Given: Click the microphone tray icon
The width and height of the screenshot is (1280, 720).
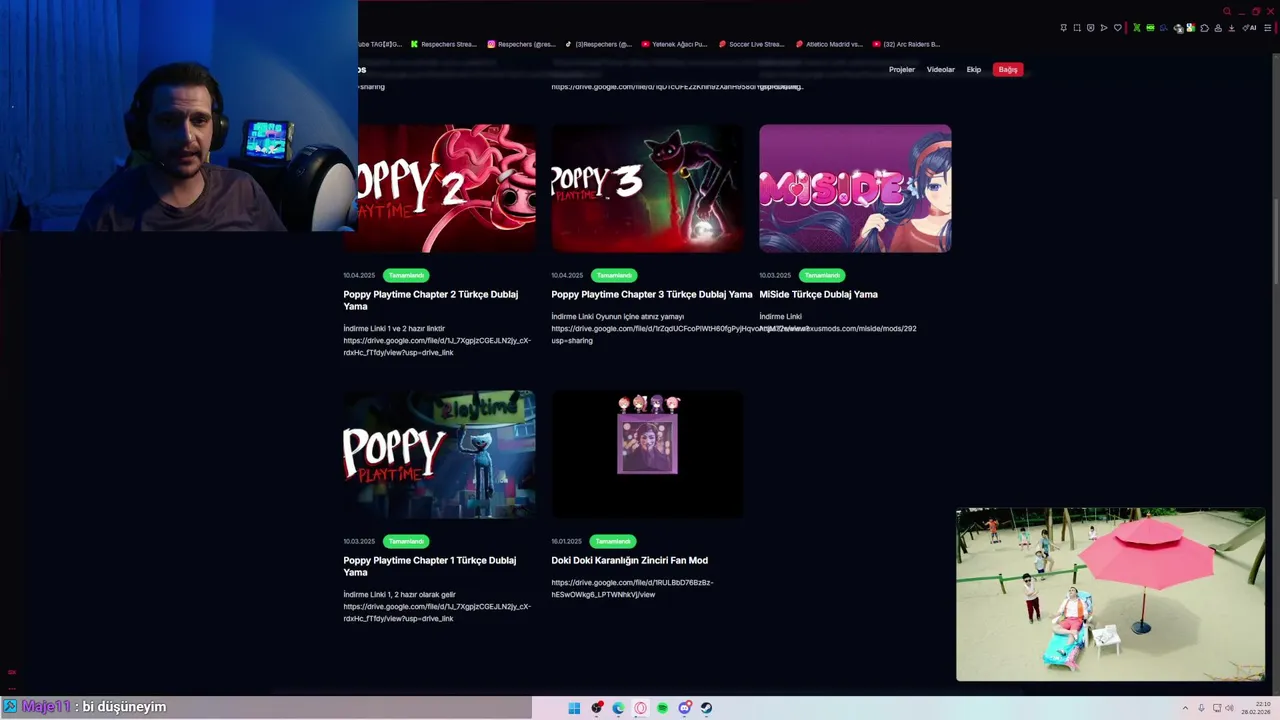Looking at the screenshot, I should [1201, 708].
